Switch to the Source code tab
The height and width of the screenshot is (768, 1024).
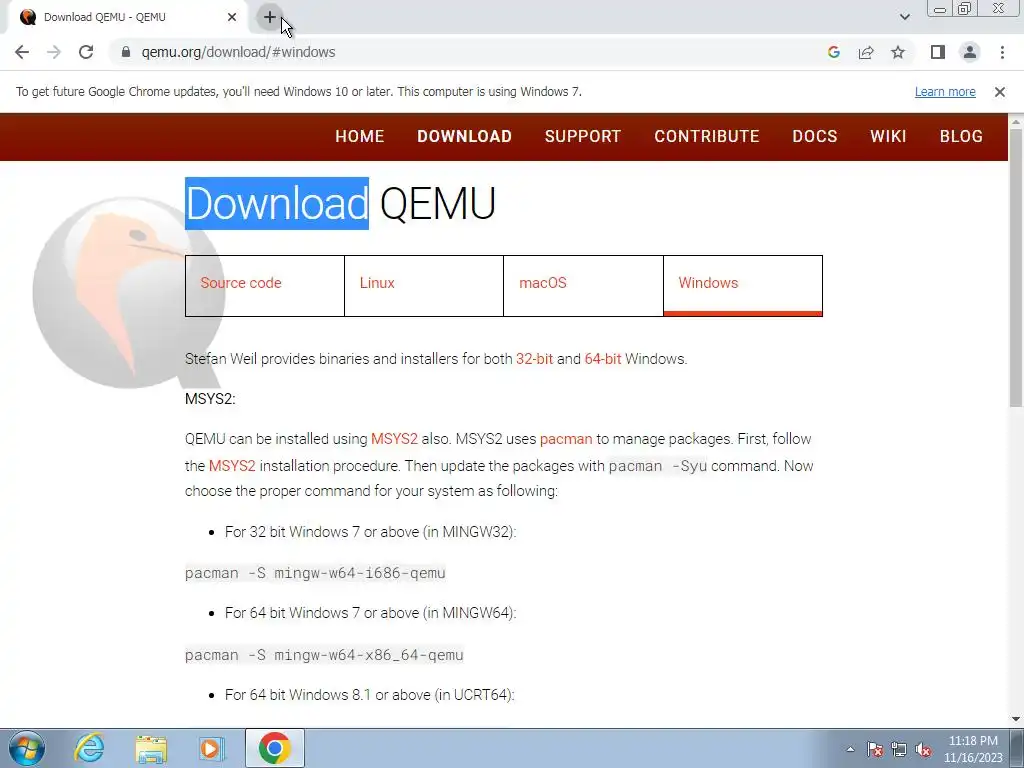pos(264,286)
